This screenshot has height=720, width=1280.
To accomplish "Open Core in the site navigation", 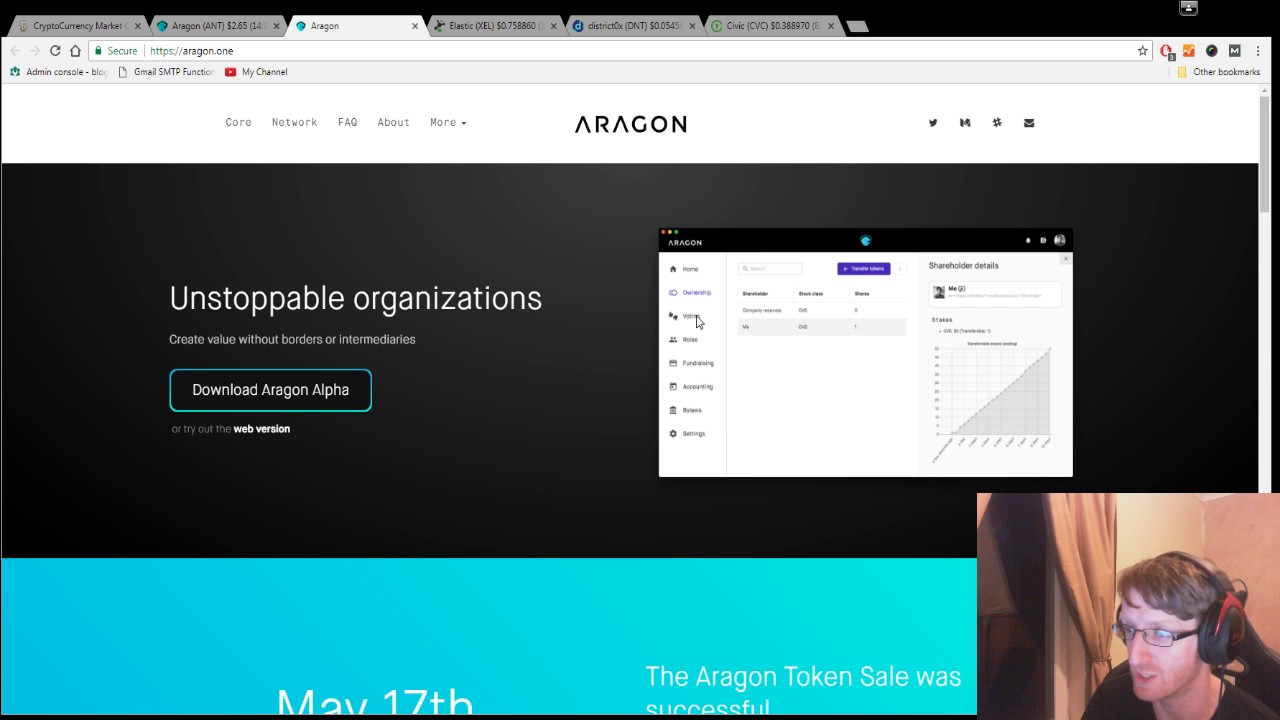I will 238,122.
